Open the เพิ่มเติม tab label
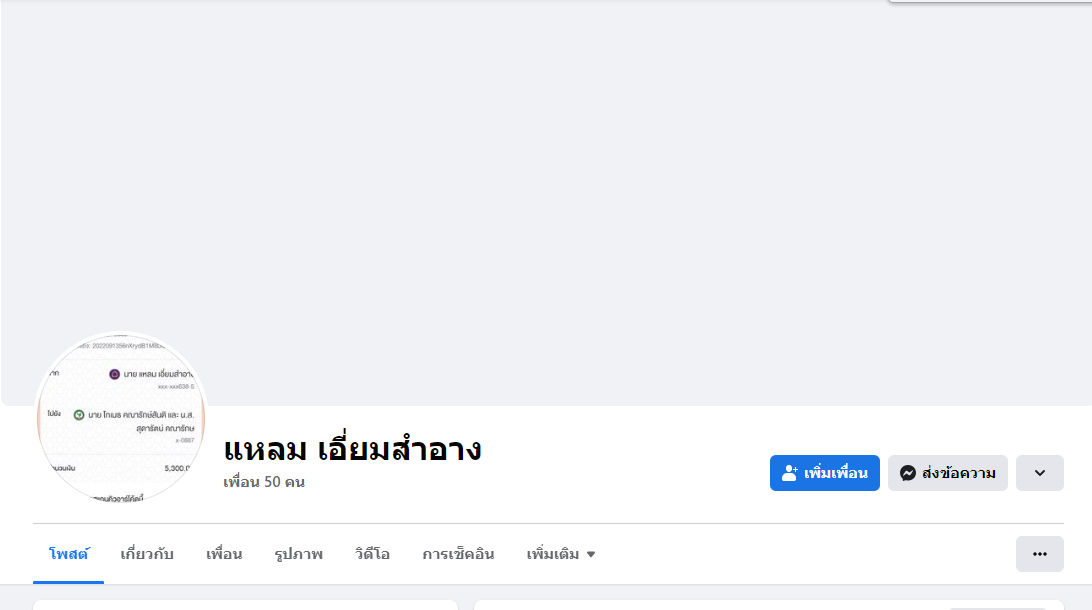Screen dimensions: 1092x610 [x=552, y=554]
